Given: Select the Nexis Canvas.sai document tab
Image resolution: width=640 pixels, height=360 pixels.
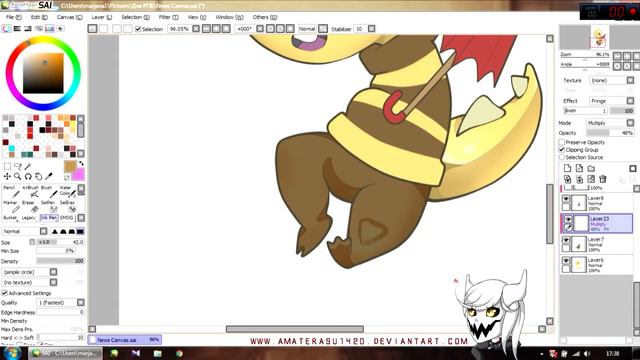Looking at the screenshot, I should [125, 340].
